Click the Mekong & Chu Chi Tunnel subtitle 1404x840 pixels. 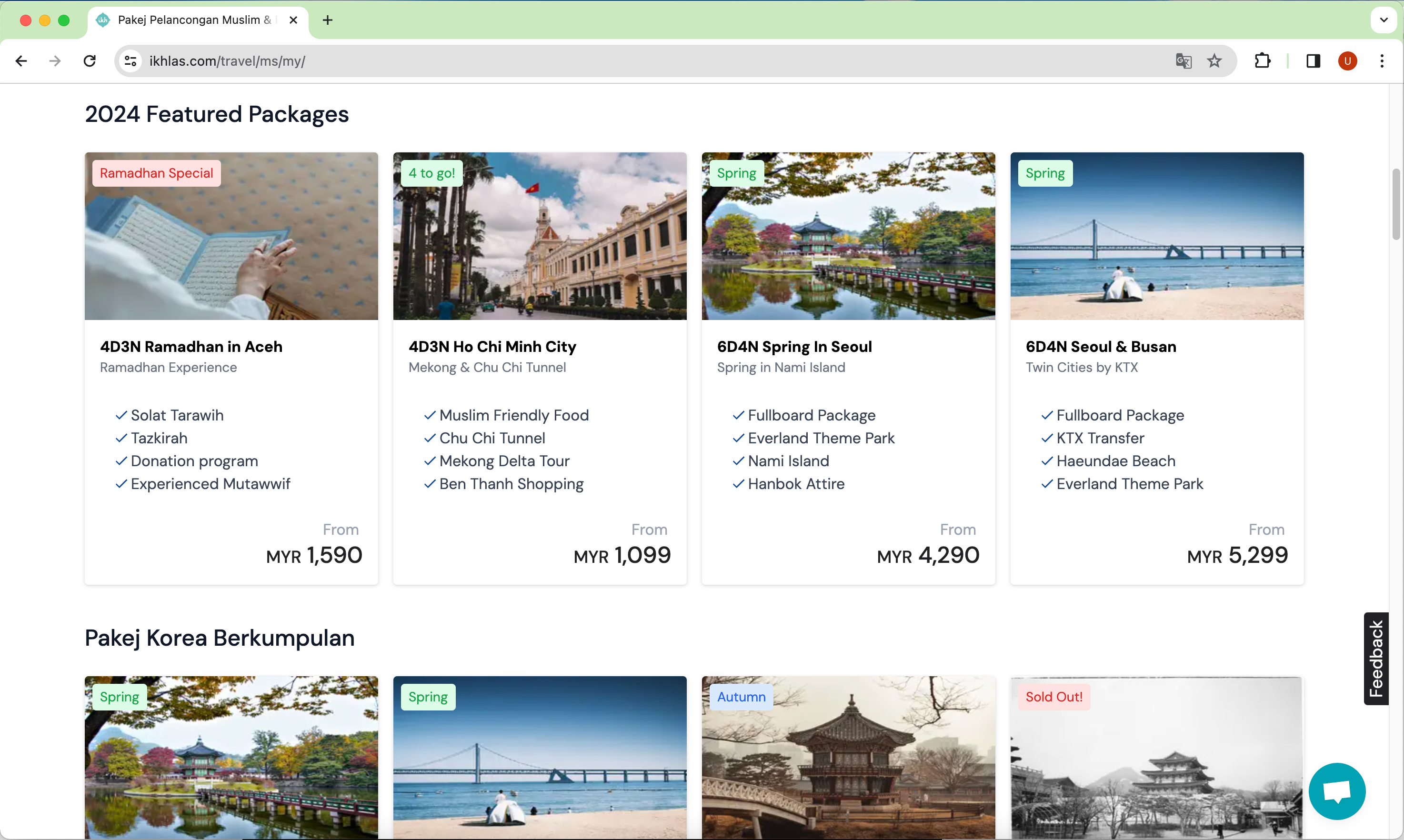point(487,367)
